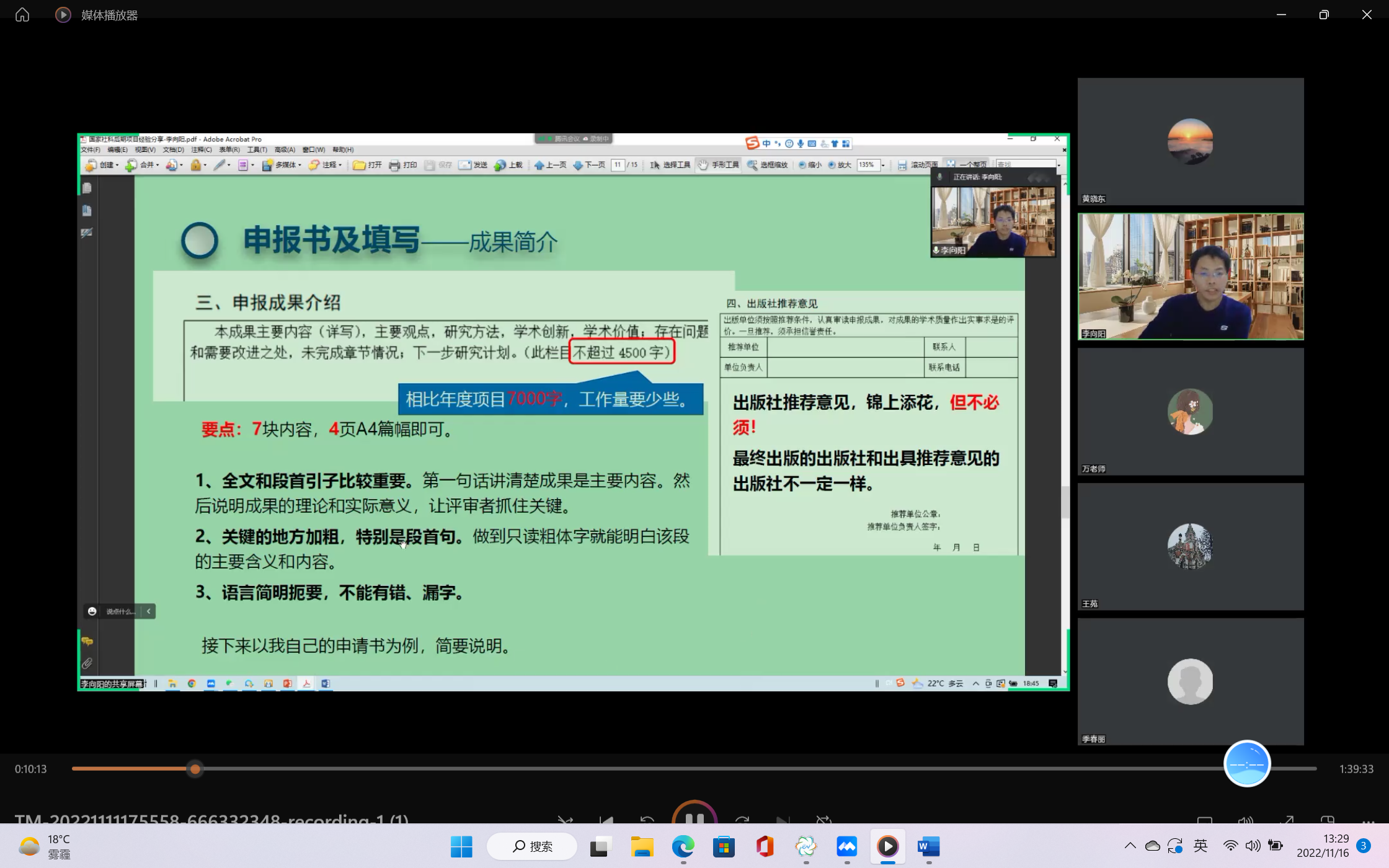Open the blue Tencent Meeting taskbar icon

846,846
